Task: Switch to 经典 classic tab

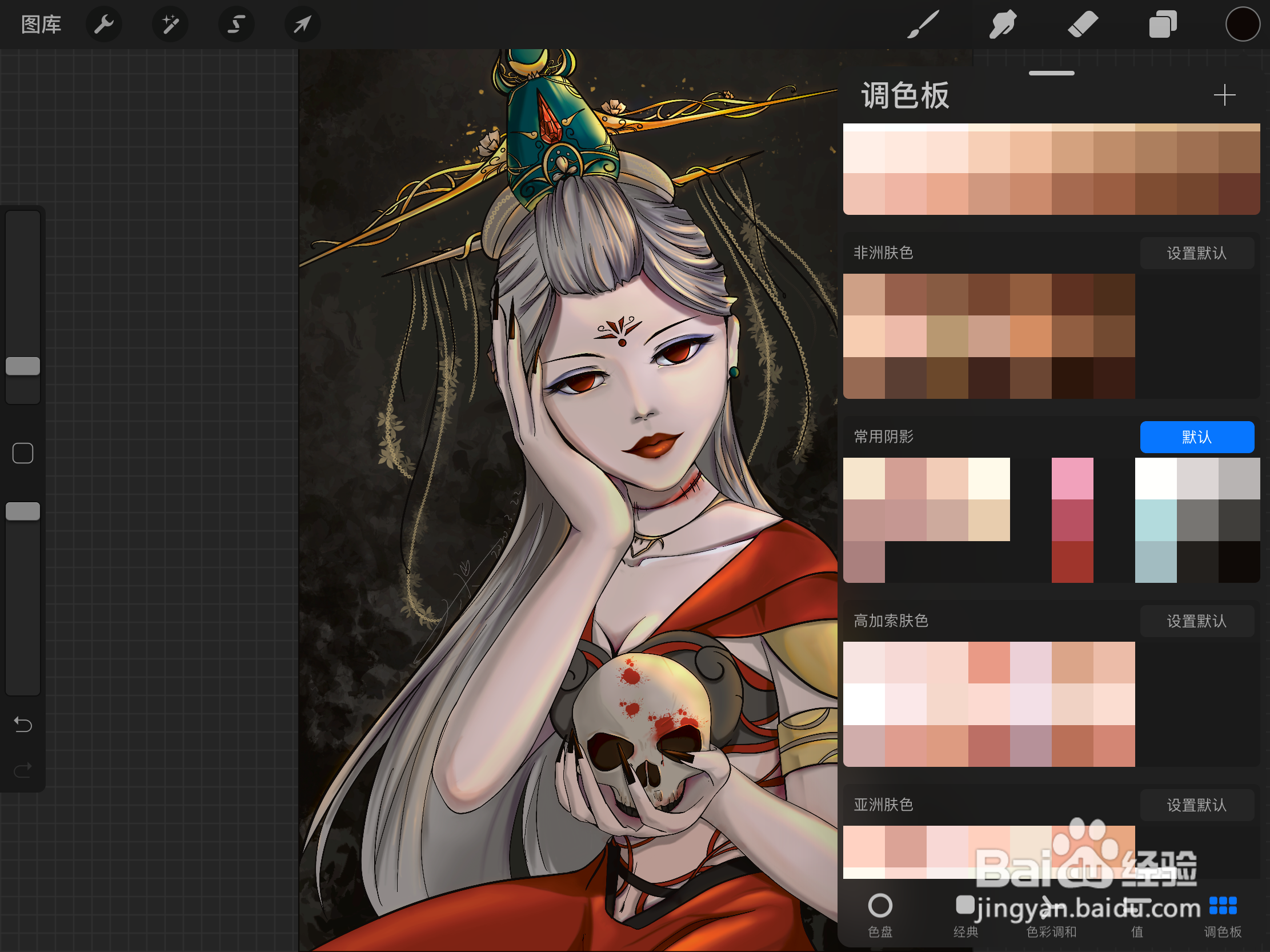Action: (x=965, y=916)
